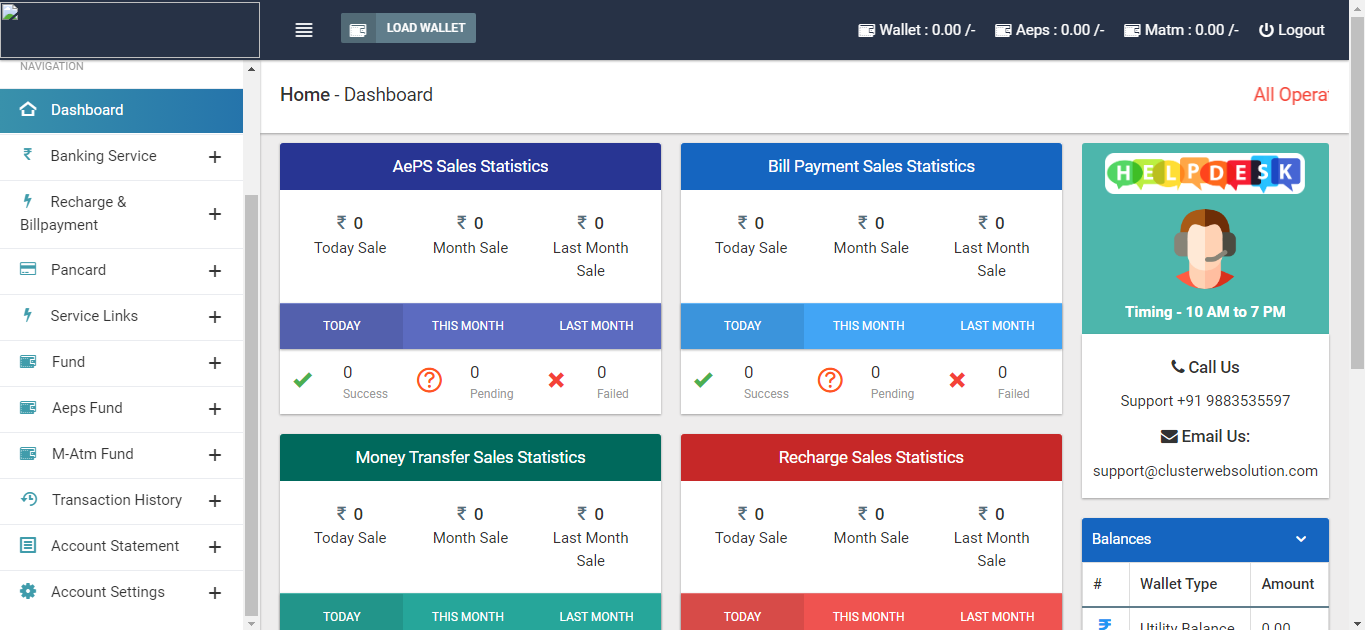Select Last Month tab in Bill Payment
Image resolution: width=1365 pixels, height=630 pixels.
(997, 326)
